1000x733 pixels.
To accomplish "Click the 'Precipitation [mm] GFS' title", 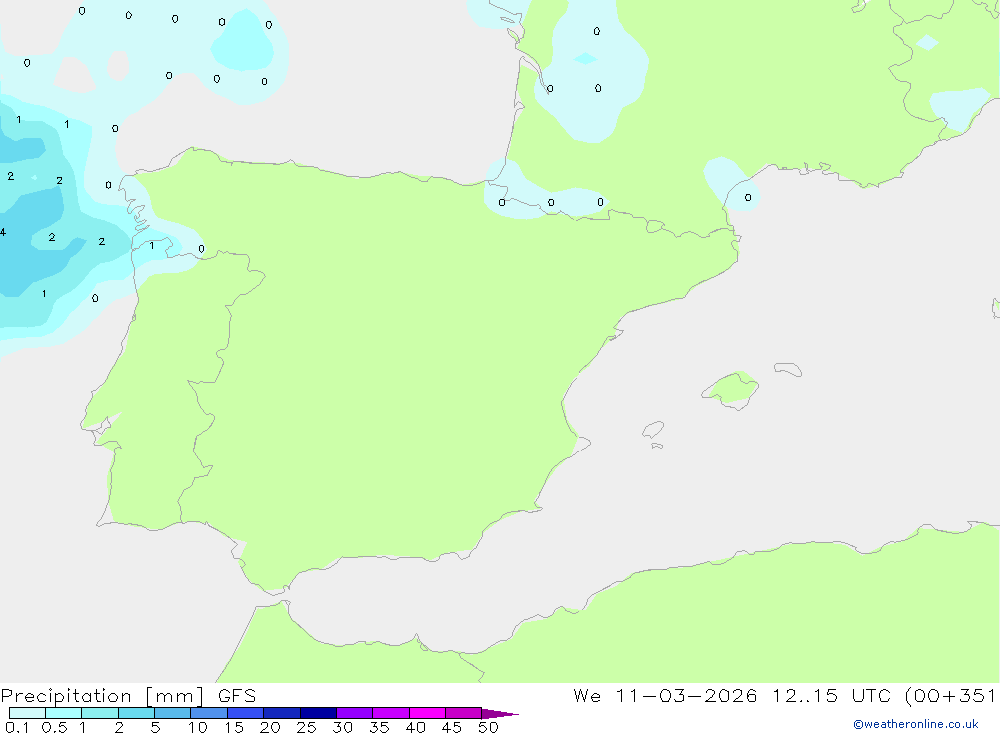I will tap(128, 695).
